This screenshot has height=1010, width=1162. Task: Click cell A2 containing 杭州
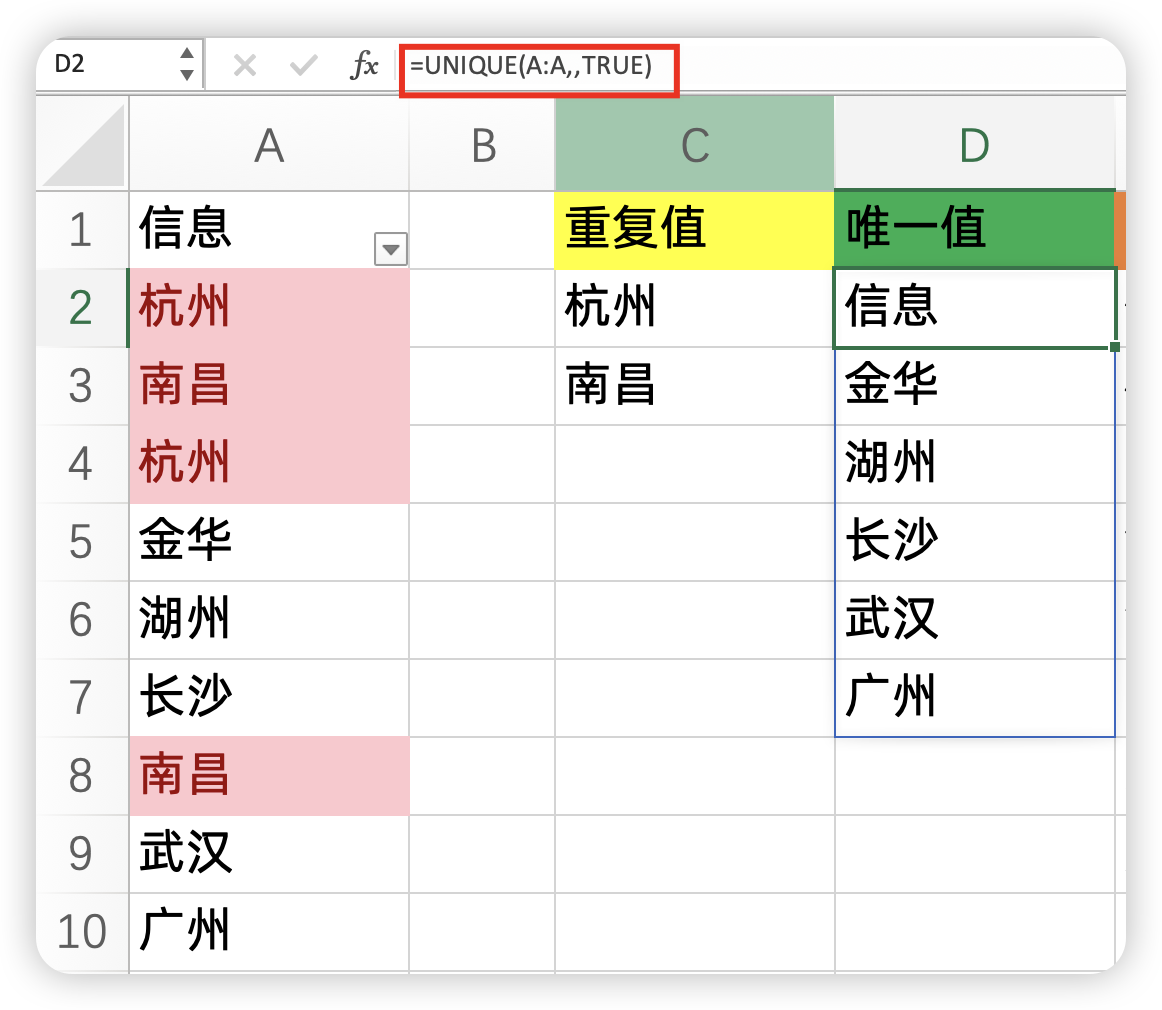pyautogui.click(x=269, y=308)
